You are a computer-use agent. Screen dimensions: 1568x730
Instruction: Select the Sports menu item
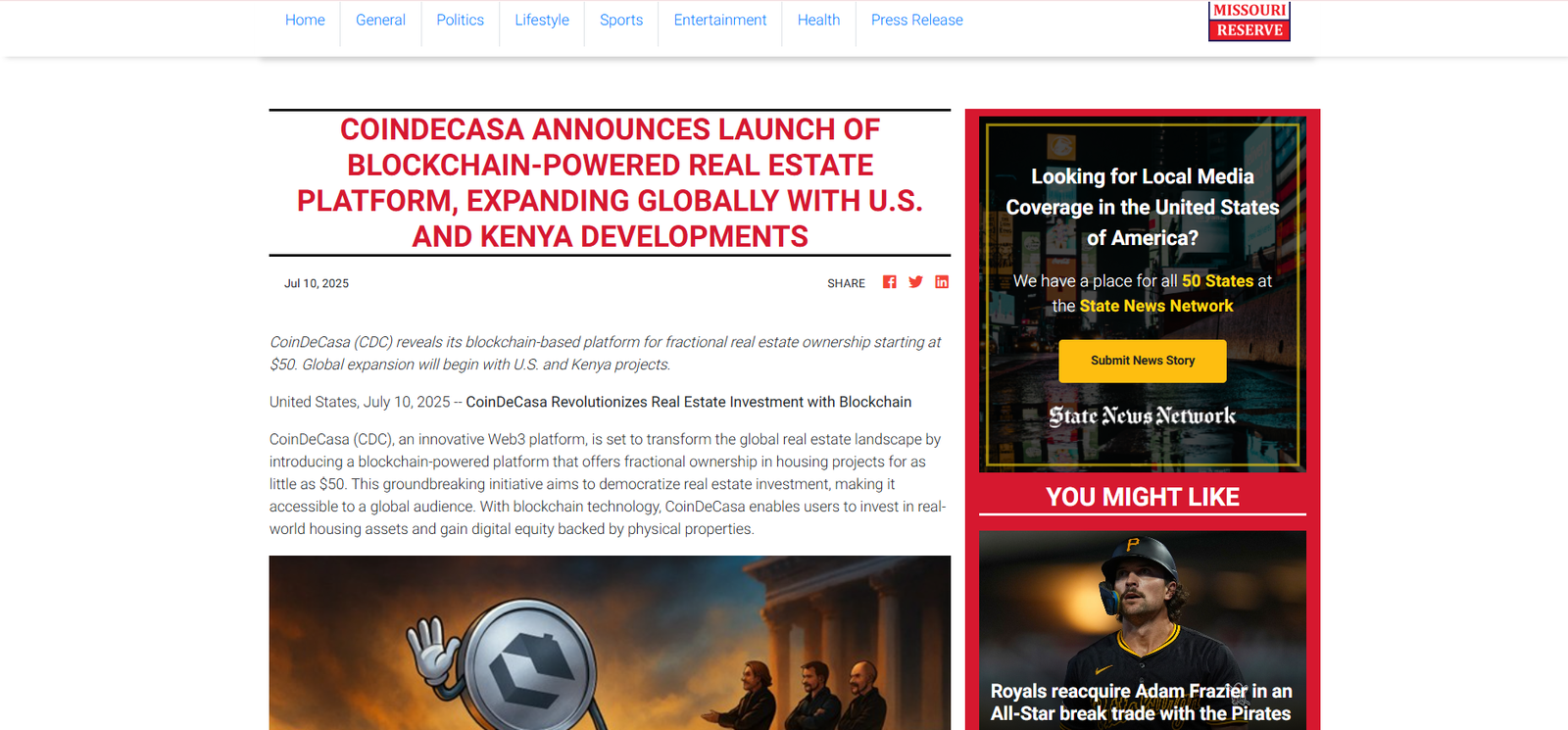(x=621, y=21)
